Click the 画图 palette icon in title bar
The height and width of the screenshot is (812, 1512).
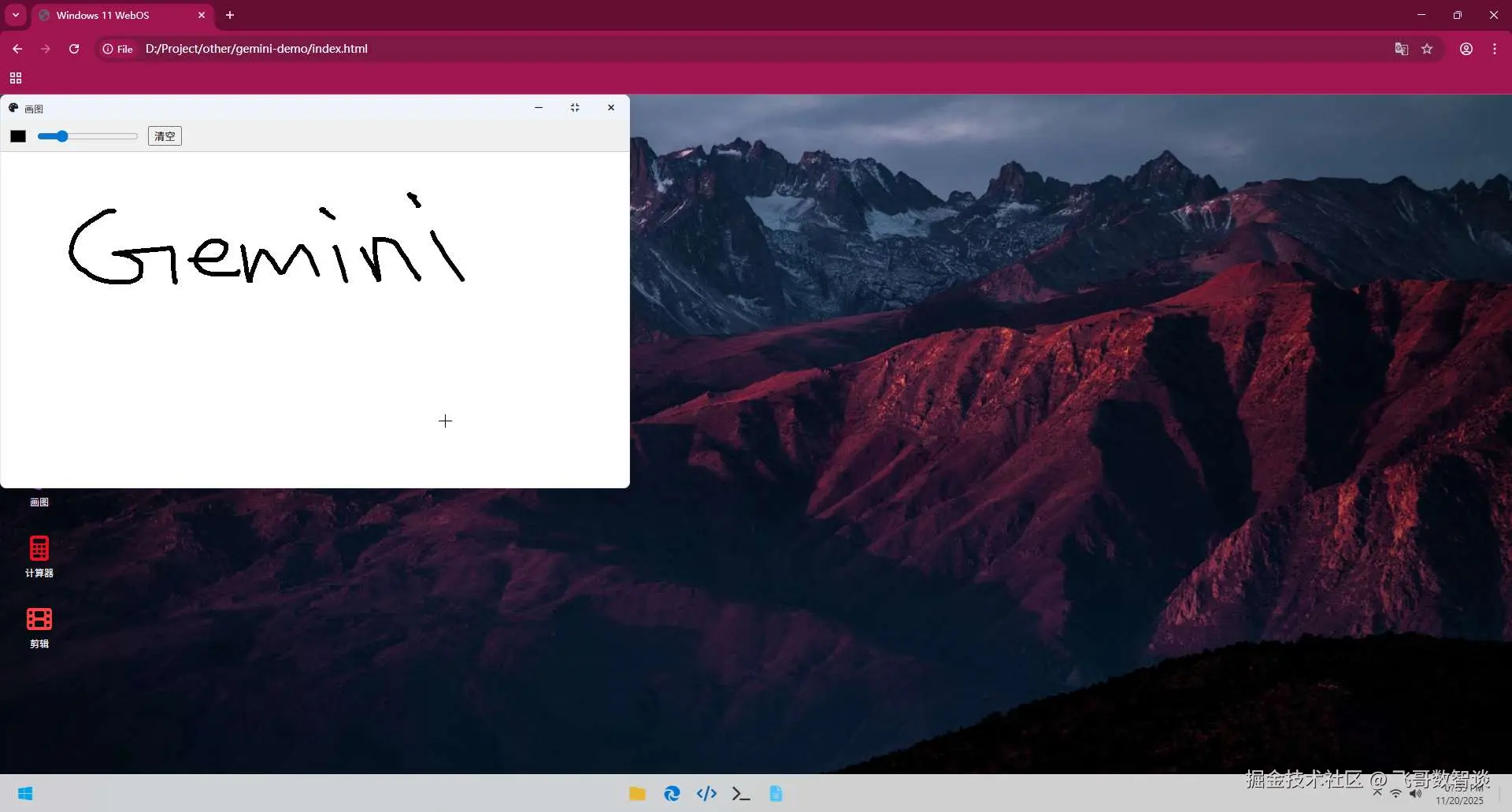pos(13,108)
